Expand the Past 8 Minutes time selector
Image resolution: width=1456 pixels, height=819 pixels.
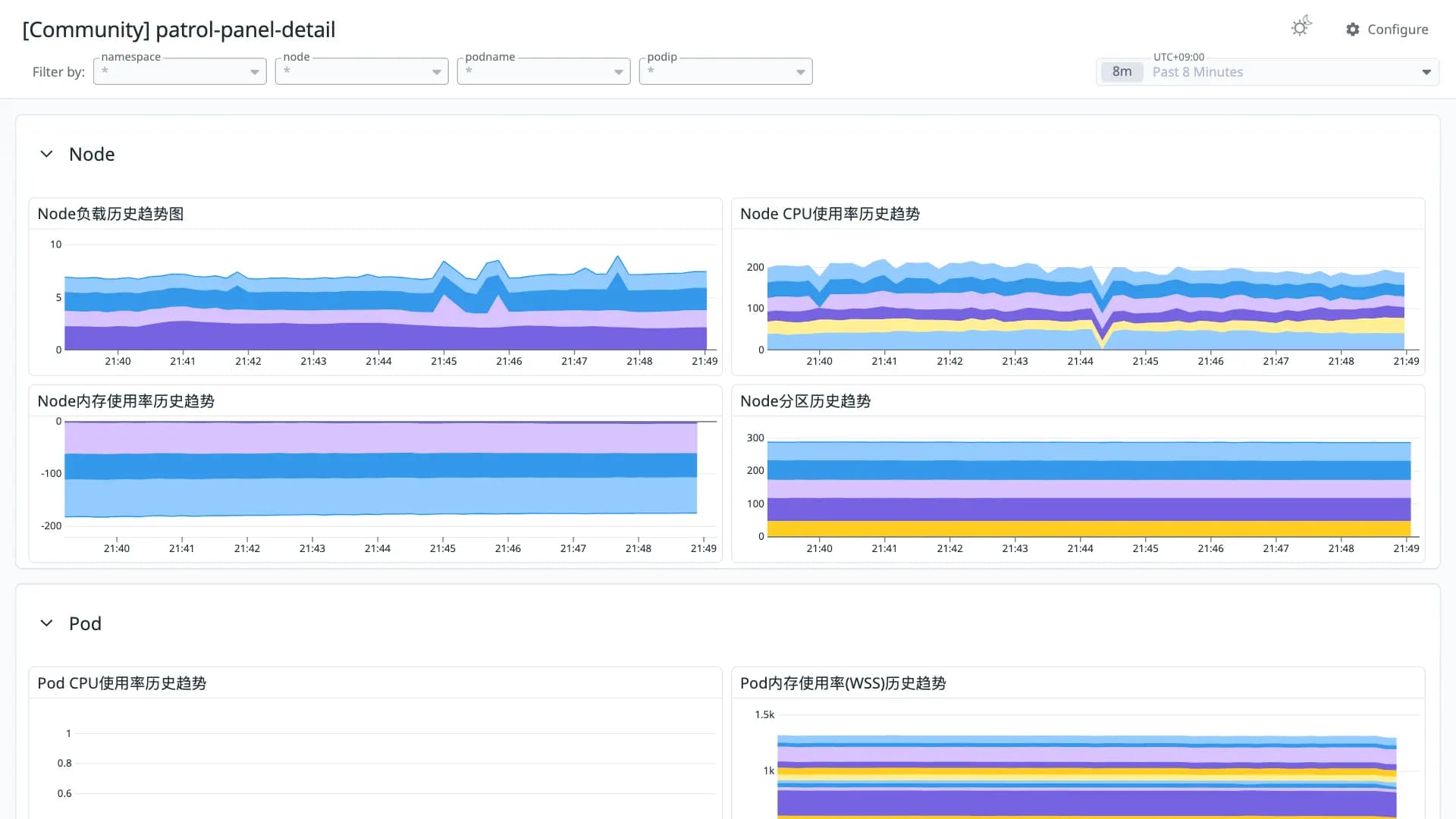pos(1268,72)
